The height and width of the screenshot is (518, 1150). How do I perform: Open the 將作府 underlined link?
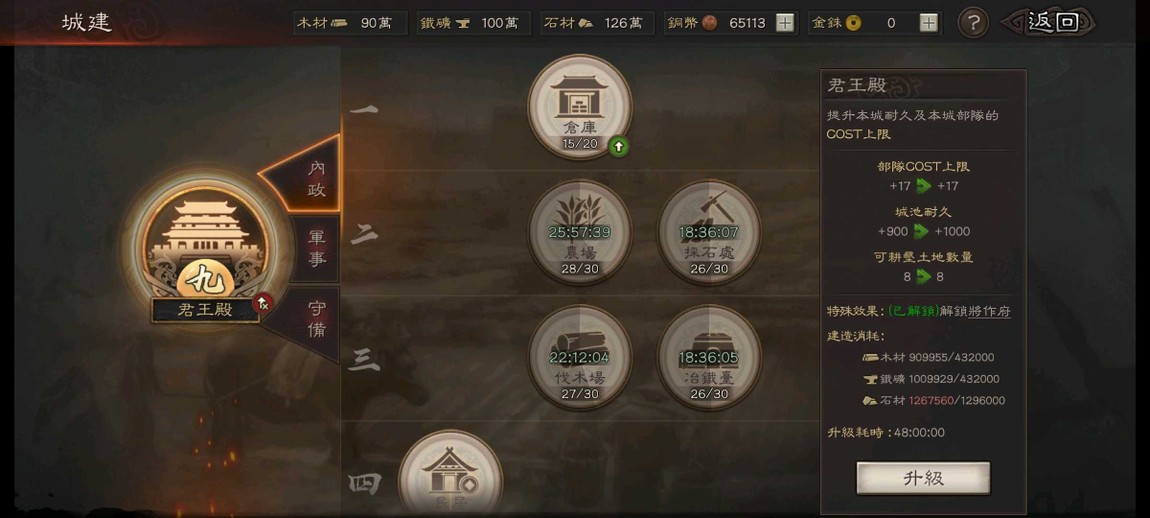point(989,311)
